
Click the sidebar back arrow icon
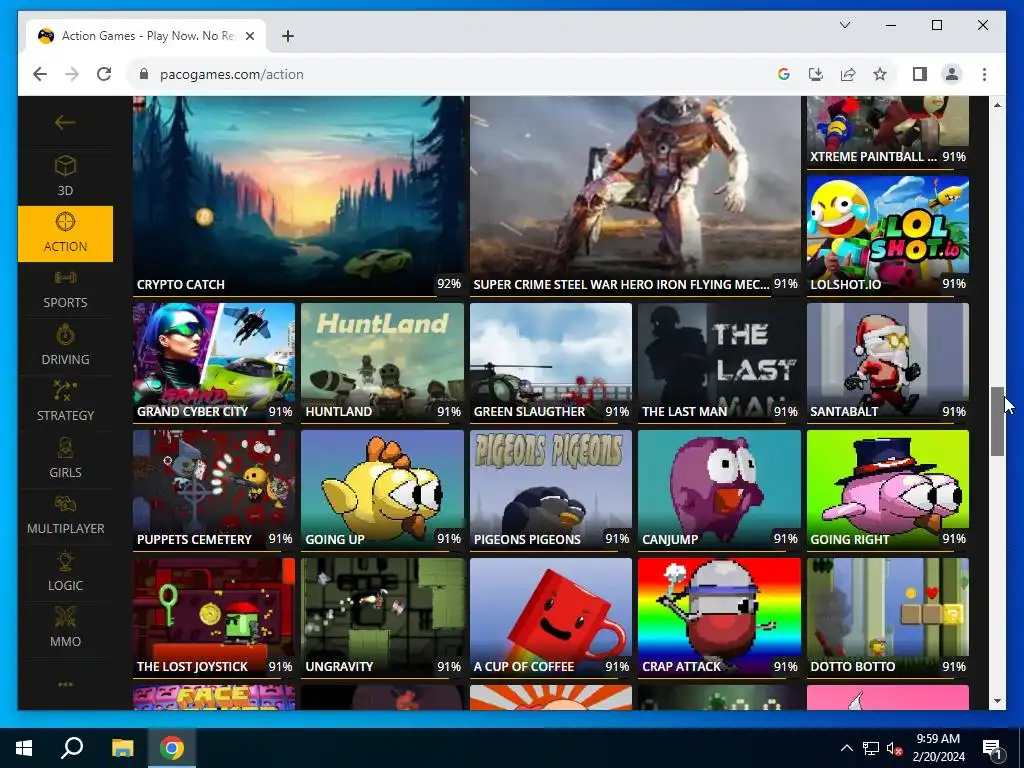click(65, 122)
